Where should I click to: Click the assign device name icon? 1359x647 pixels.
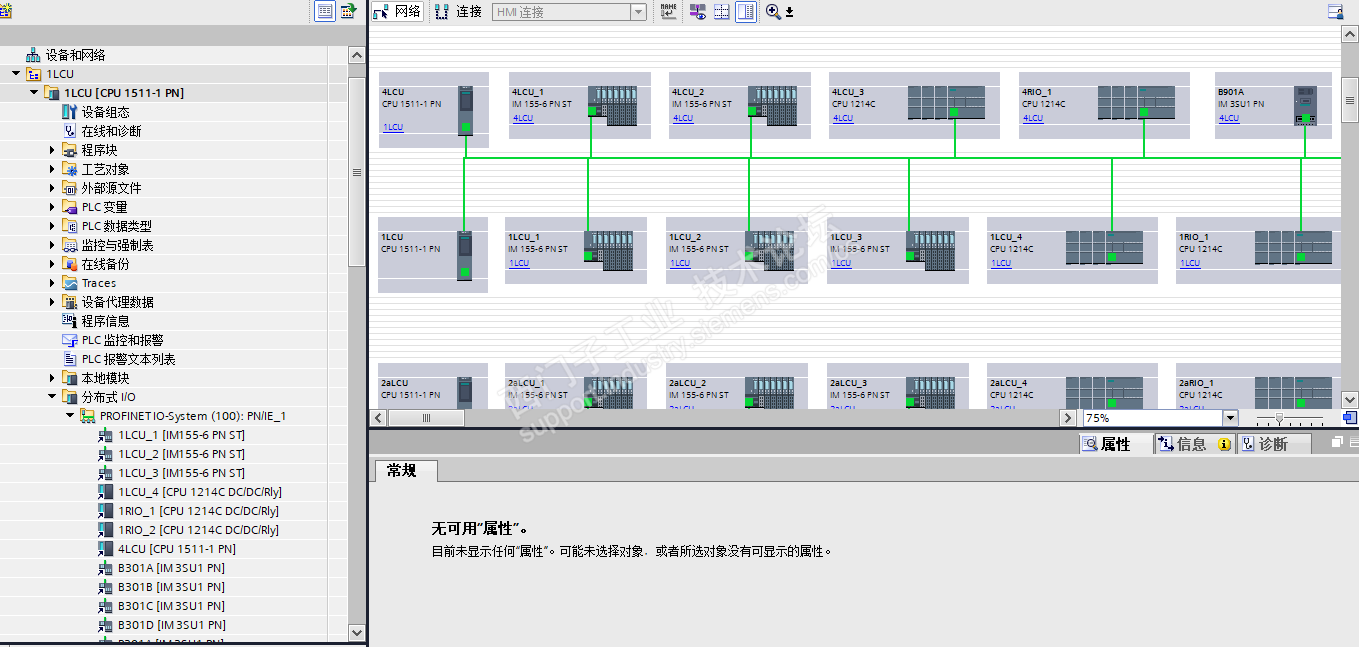coord(668,11)
